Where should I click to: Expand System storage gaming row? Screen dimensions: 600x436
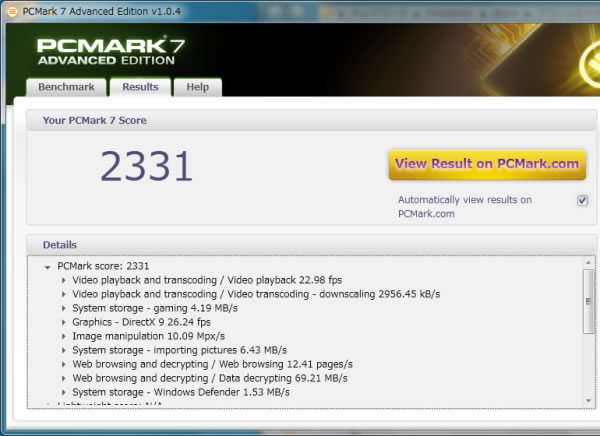coord(64,308)
